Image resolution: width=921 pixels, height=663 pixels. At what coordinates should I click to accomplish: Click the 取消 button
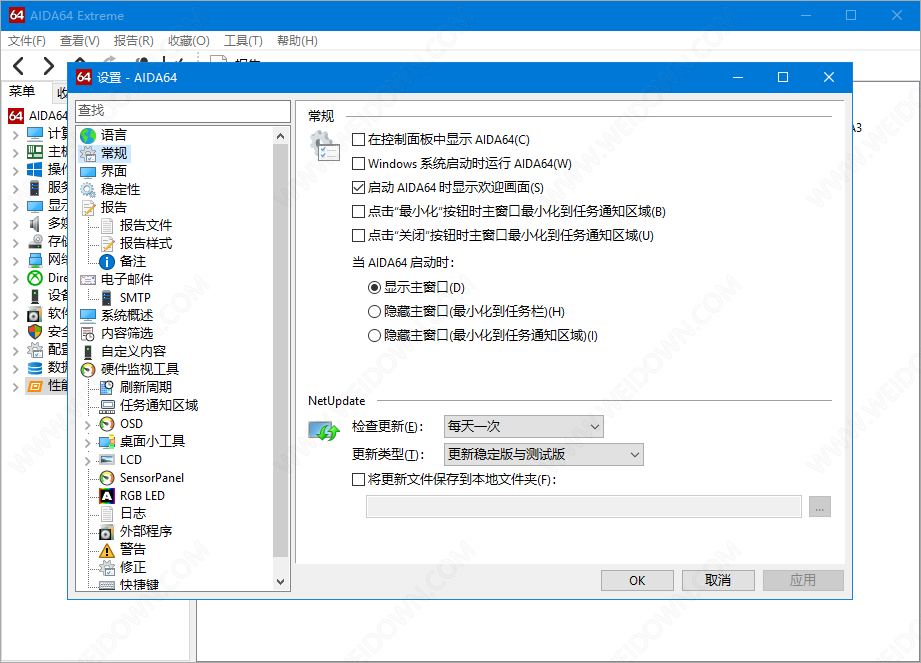[718, 581]
